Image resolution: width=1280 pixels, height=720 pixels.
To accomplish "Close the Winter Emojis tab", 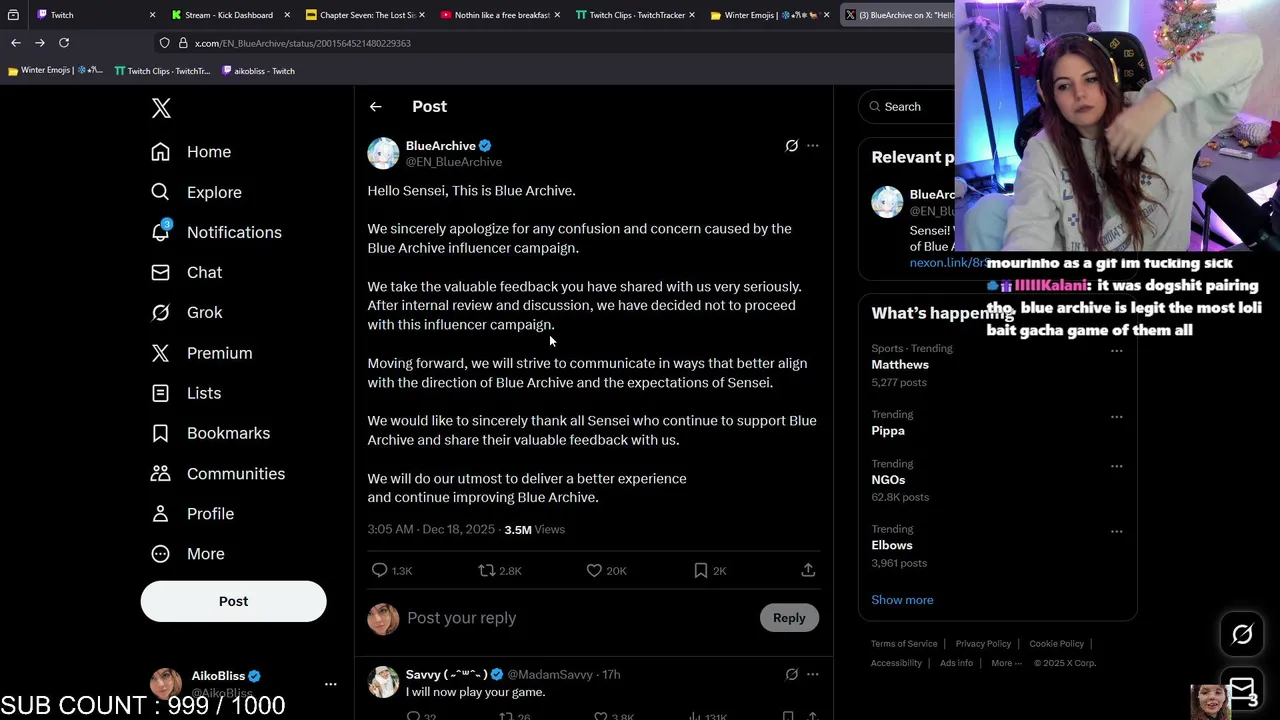I will tap(827, 15).
